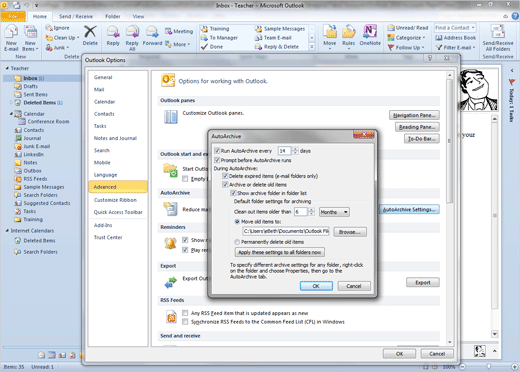Toggle Delete expired items checkbox
This screenshot has width=520, height=372.
[225, 176]
